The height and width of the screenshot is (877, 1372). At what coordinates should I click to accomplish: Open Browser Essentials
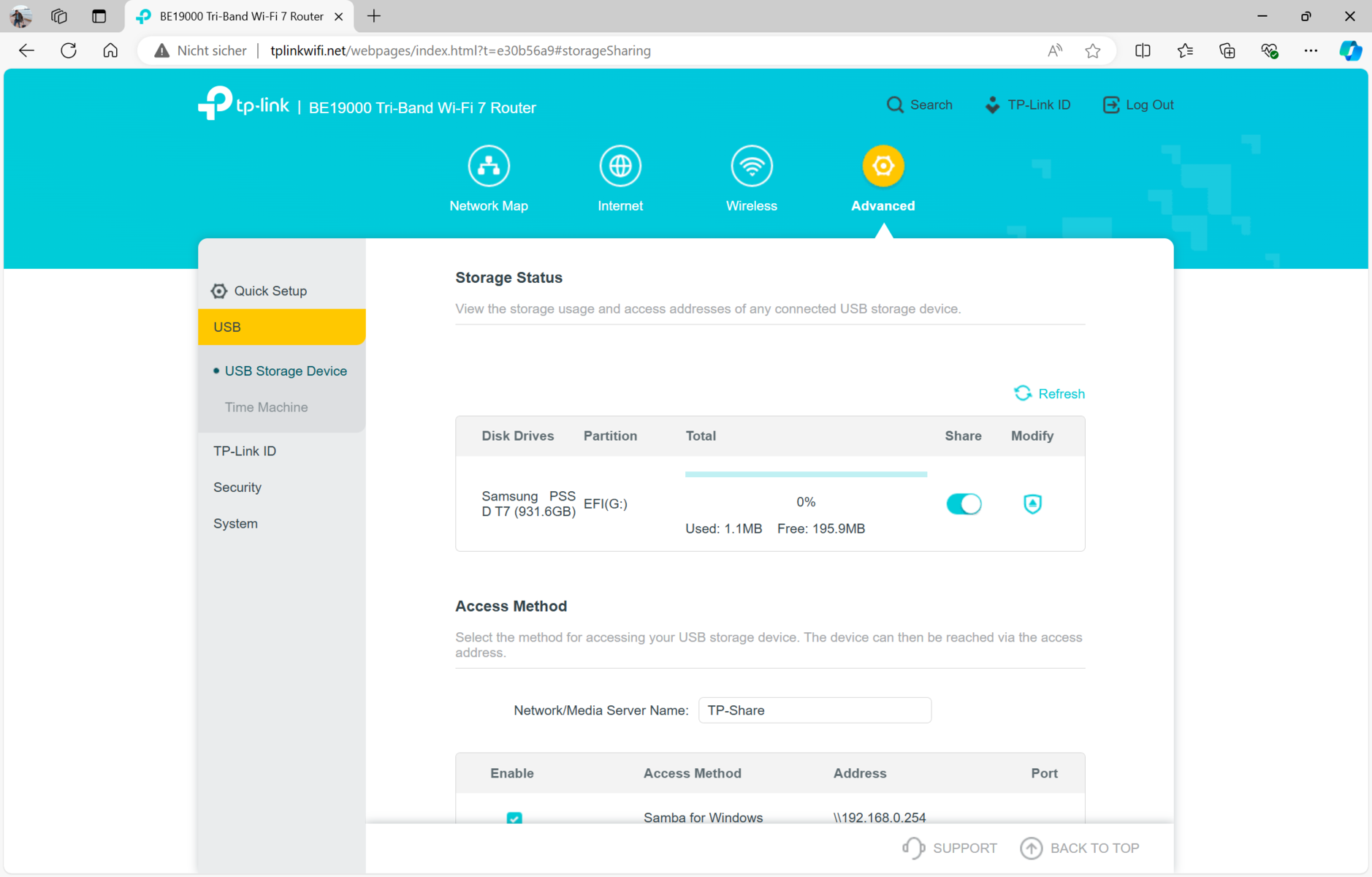click(x=1270, y=50)
